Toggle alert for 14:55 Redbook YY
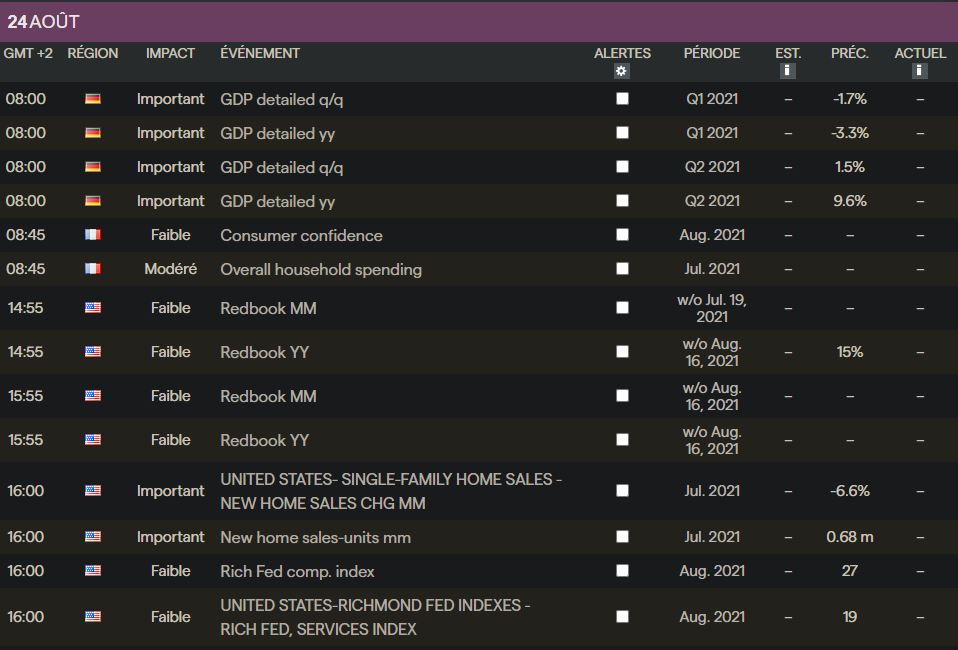Viewport: 958px width, 650px height. click(x=622, y=351)
